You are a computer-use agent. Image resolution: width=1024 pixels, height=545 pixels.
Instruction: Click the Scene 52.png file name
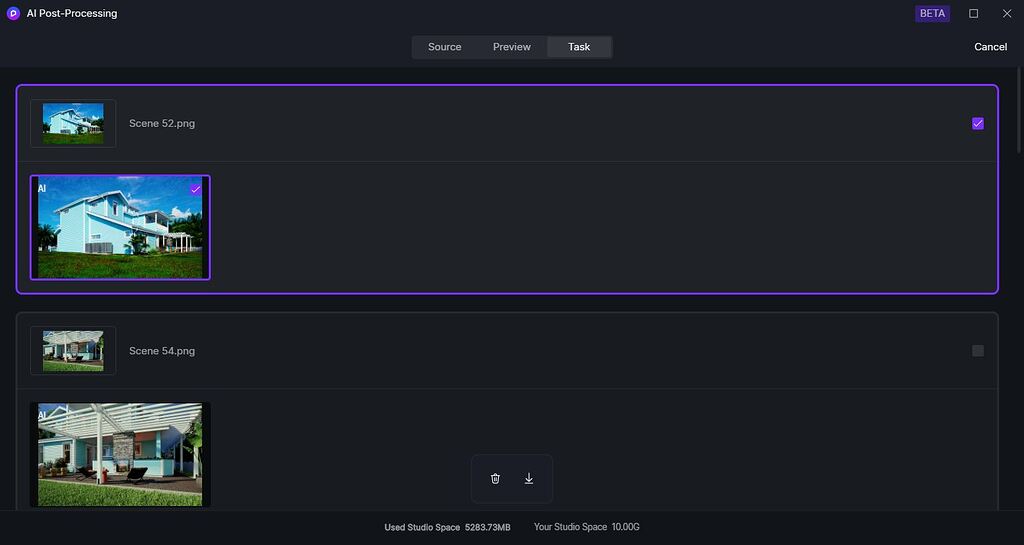(x=162, y=124)
